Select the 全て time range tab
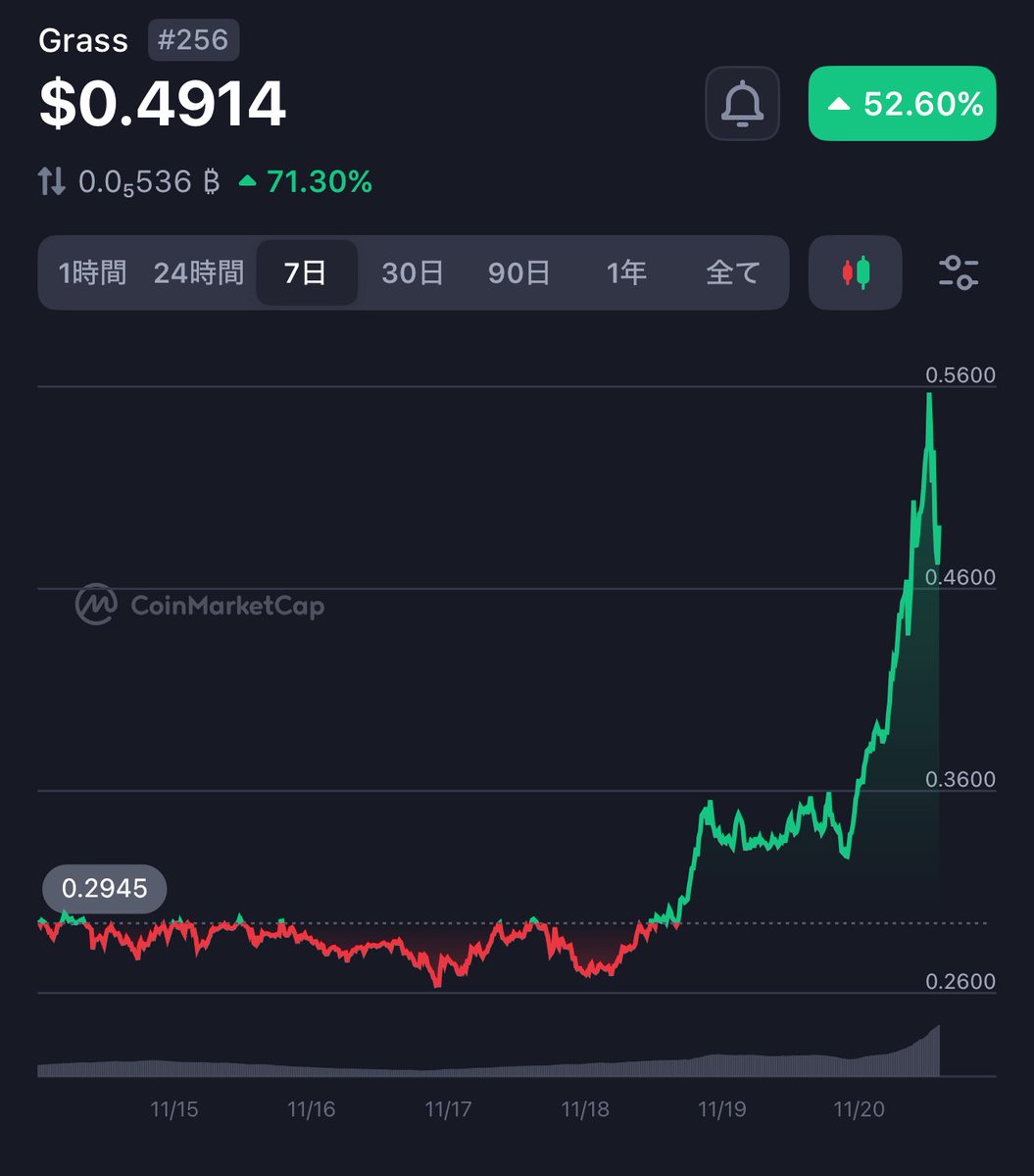The height and width of the screenshot is (1176, 1034). pos(733,272)
